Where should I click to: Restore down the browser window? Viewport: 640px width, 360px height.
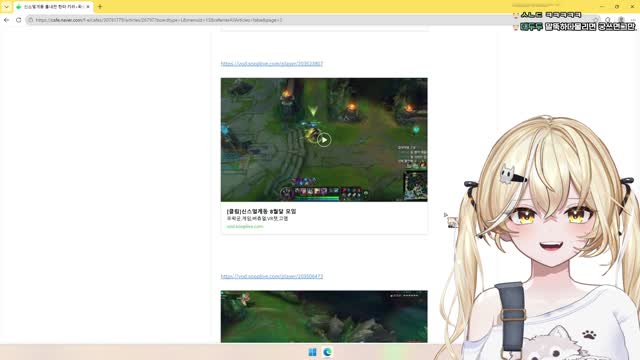[x=617, y=7]
